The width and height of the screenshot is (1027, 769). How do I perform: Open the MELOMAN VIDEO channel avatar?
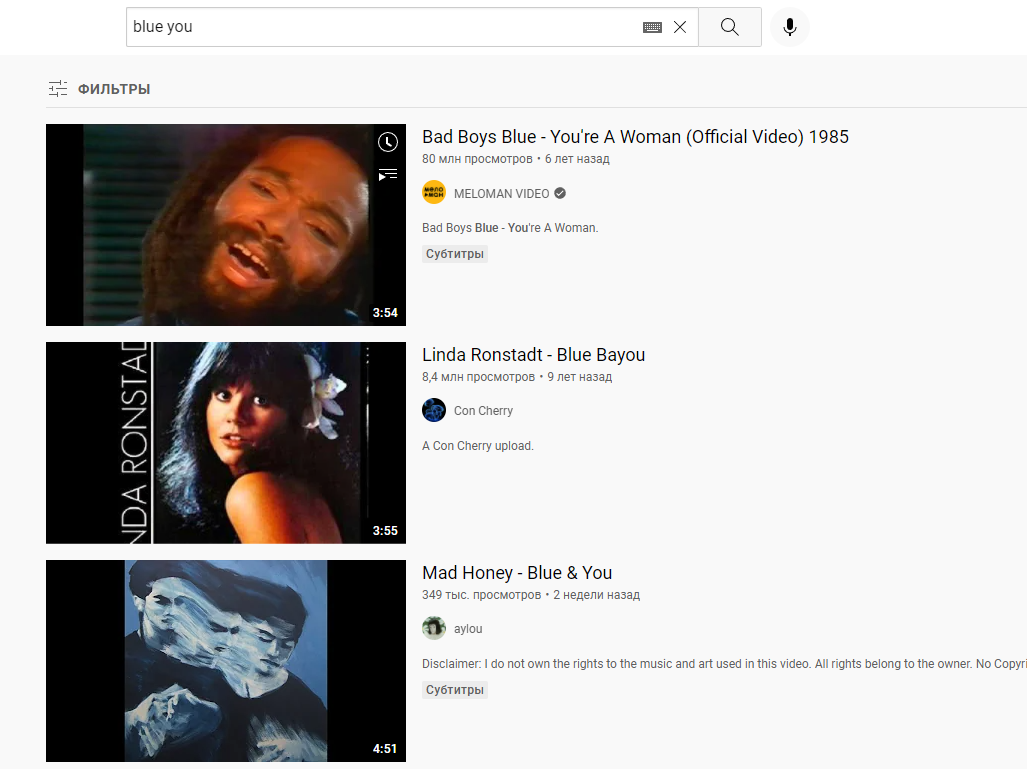(434, 193)
